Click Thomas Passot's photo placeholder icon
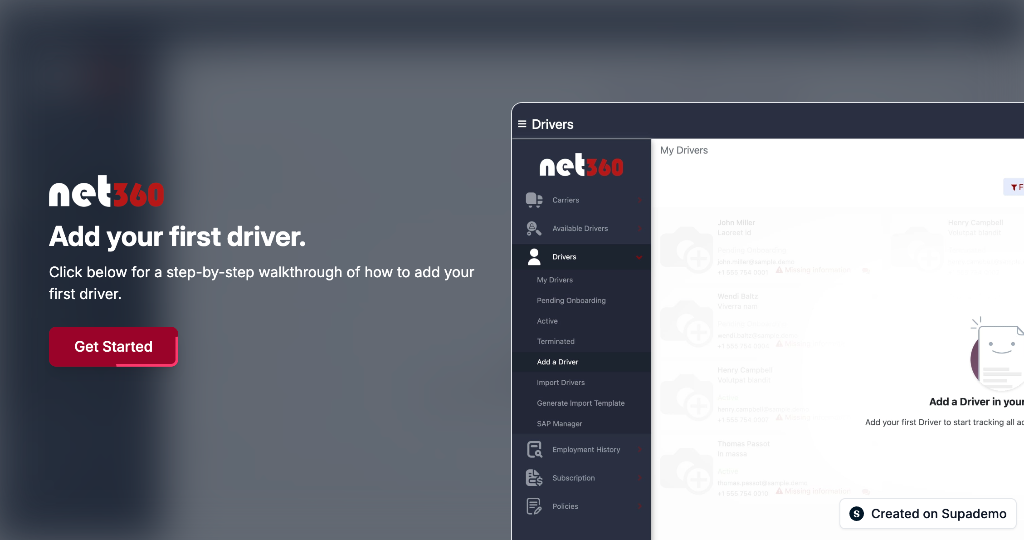This screenshot has height=540, width=1024. [687, 469]
